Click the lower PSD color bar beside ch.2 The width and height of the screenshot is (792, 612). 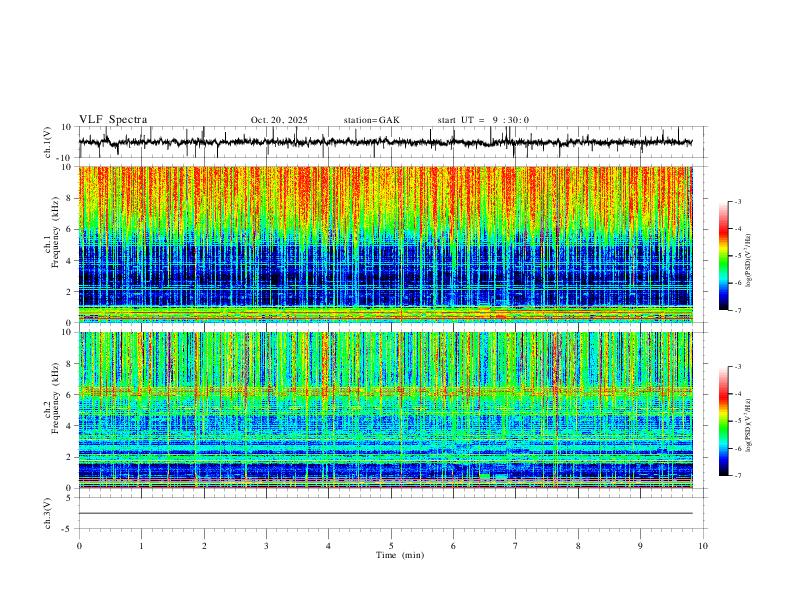coord(723,421)
